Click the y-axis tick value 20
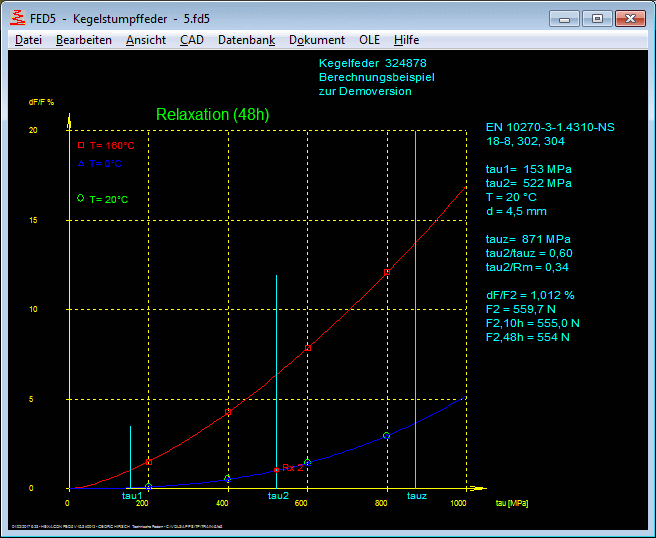This screenshot has height=538, width=656. (33, 130)
